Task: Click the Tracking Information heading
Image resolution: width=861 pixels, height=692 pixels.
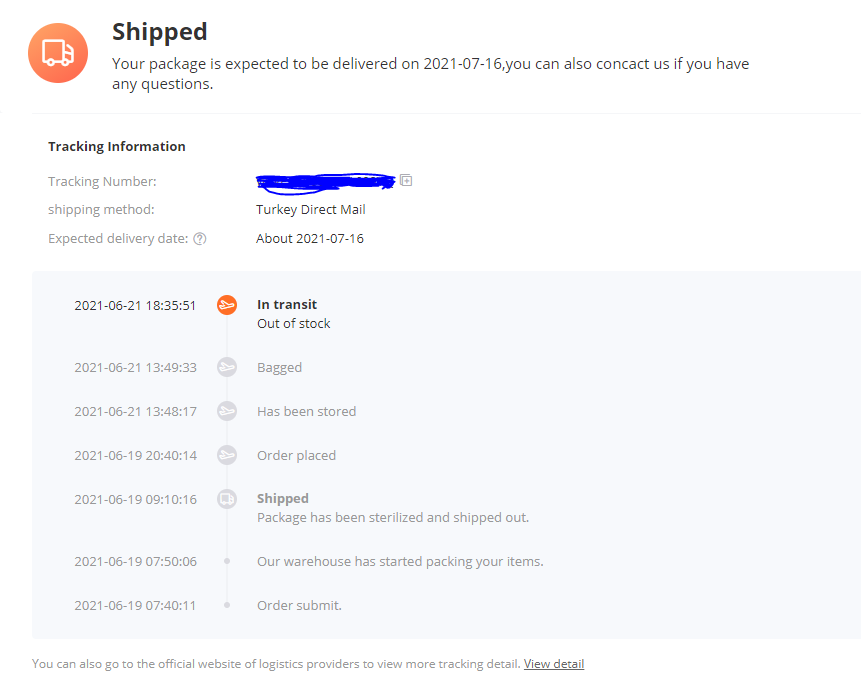Action: coord(117,147)
